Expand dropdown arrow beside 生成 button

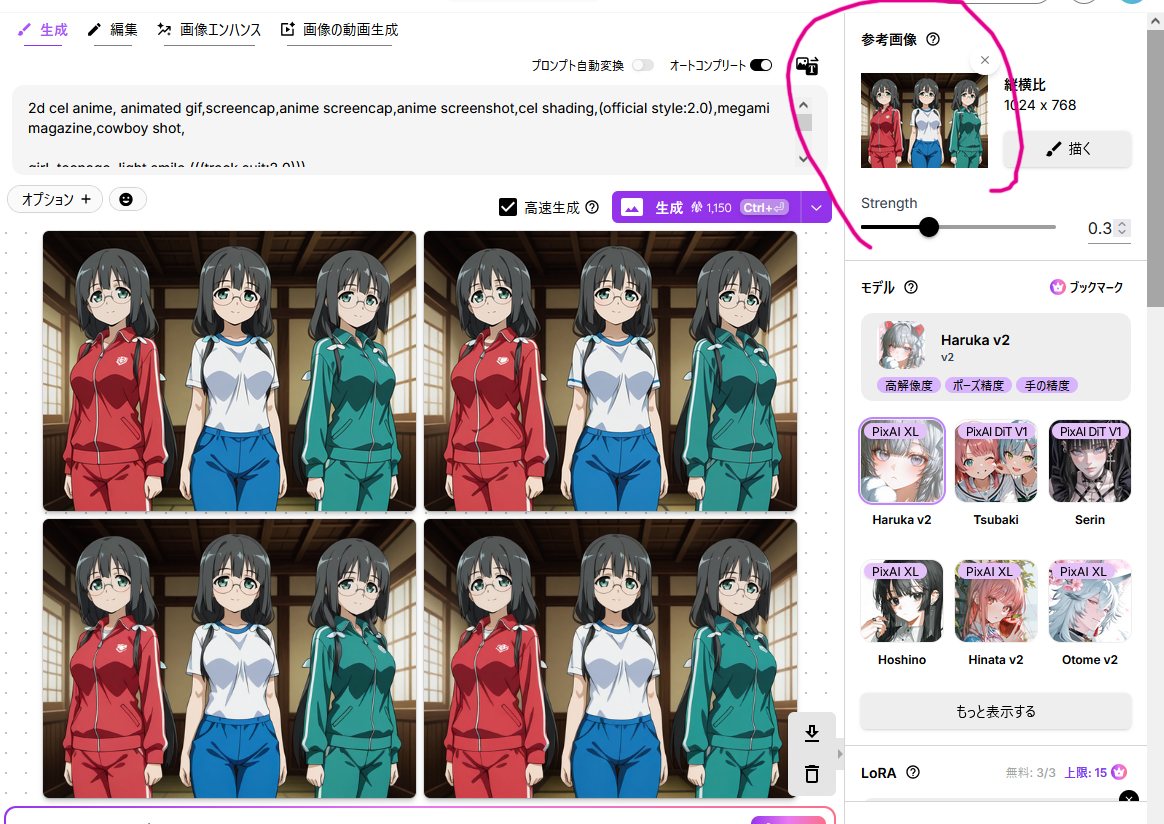[817, 208]
